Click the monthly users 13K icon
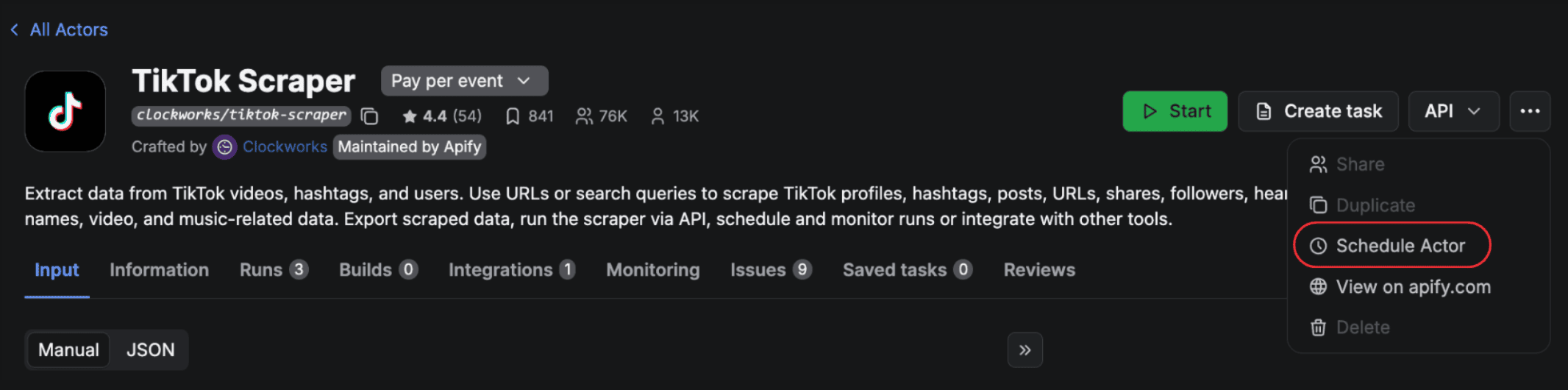Viewport: 1568px width, 390px height. pos(658,116)
